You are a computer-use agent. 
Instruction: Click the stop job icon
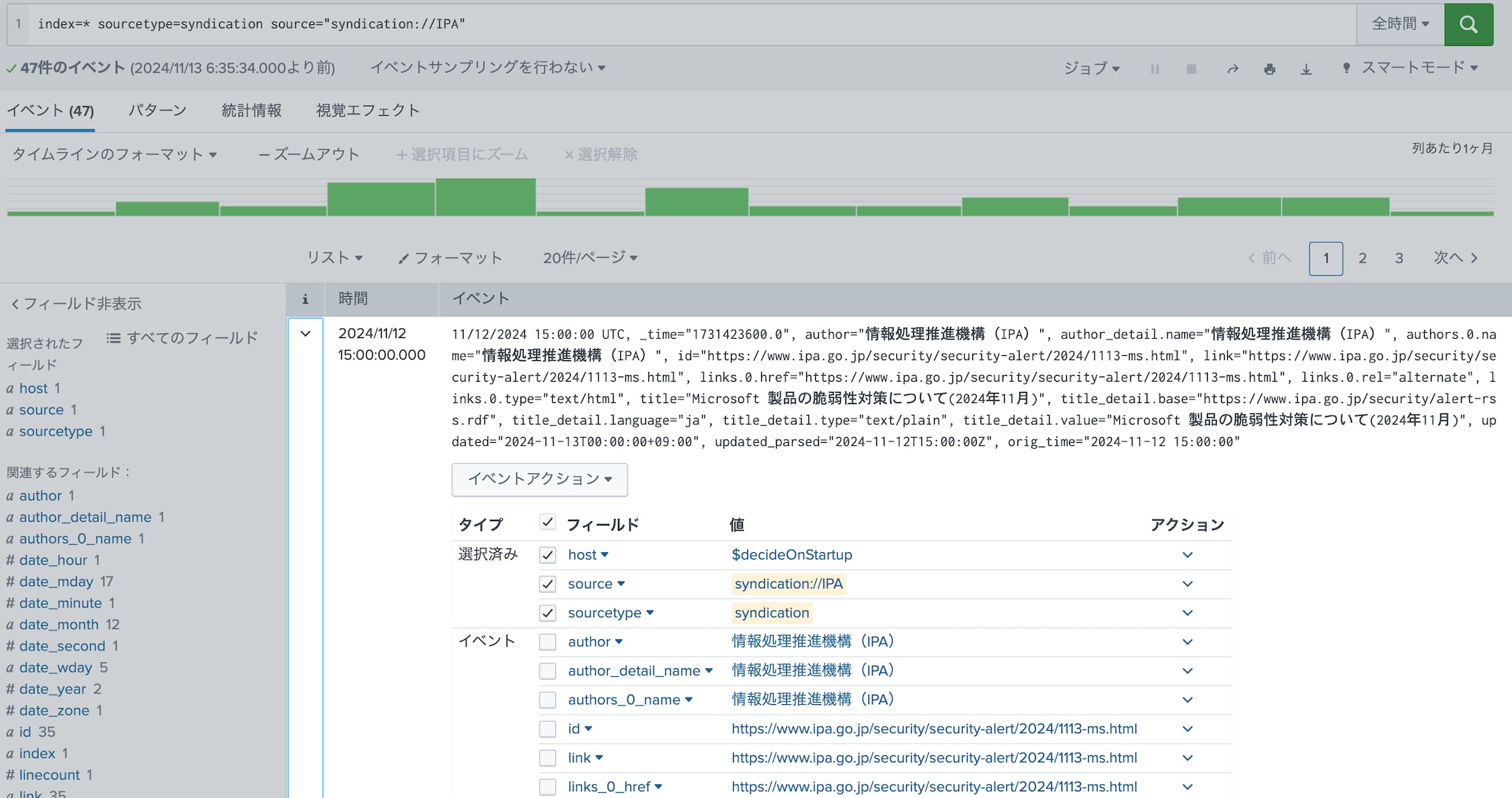pyautogui.click(x=1191, y=69)
